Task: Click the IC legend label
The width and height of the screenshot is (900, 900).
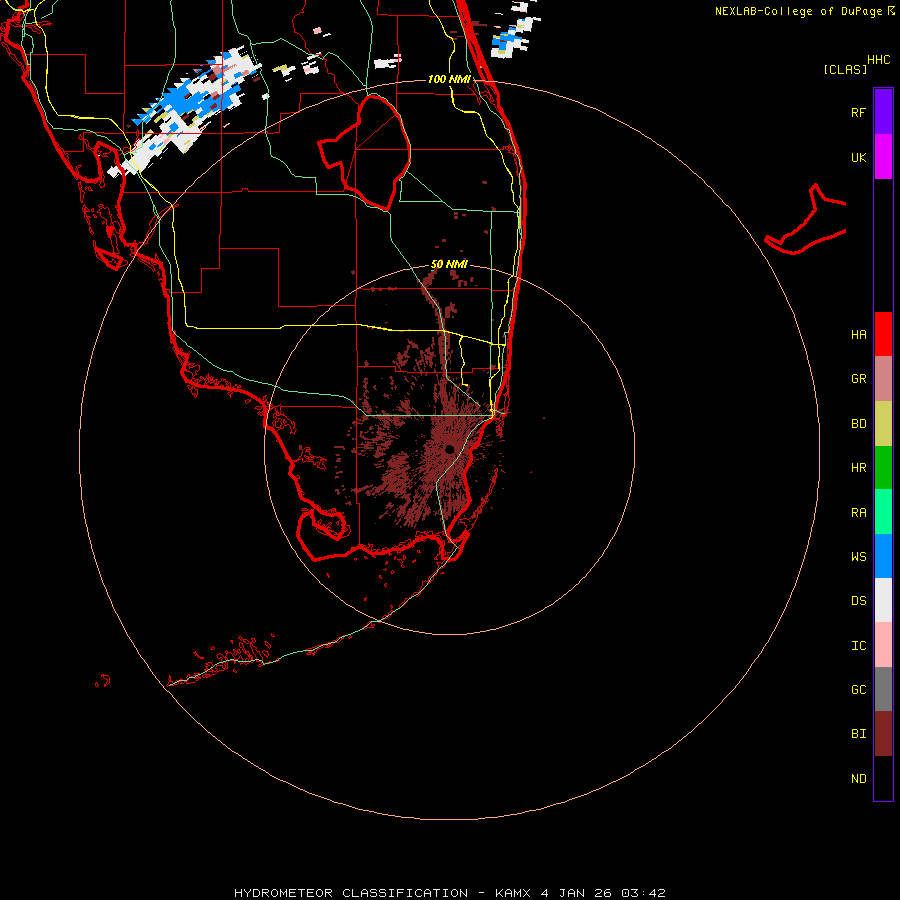Action: (858, 645)
